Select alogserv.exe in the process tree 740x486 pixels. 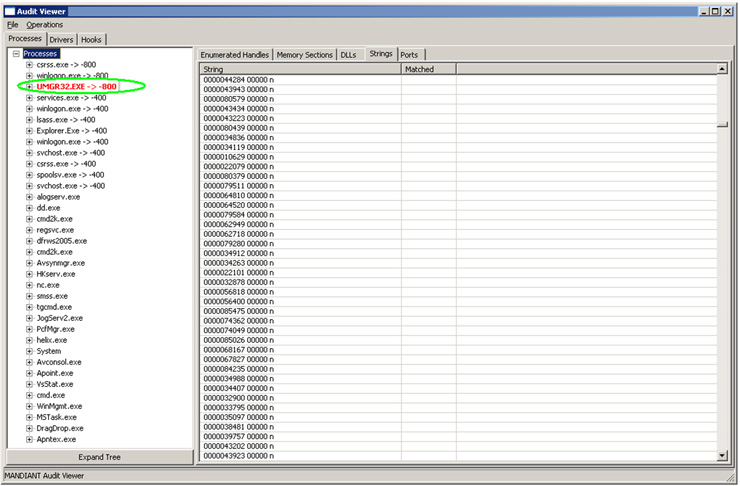[59, 197]
